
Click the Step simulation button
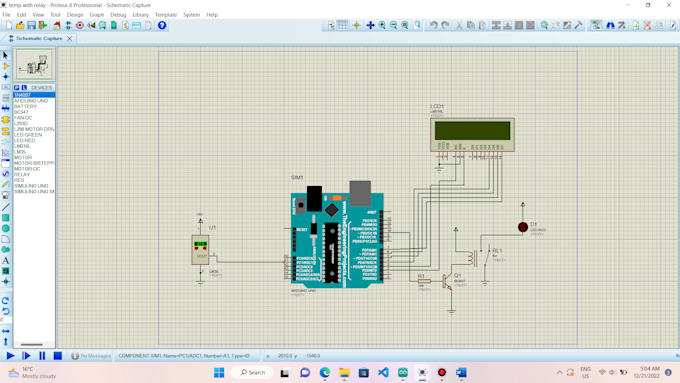[x=26, y=356]
